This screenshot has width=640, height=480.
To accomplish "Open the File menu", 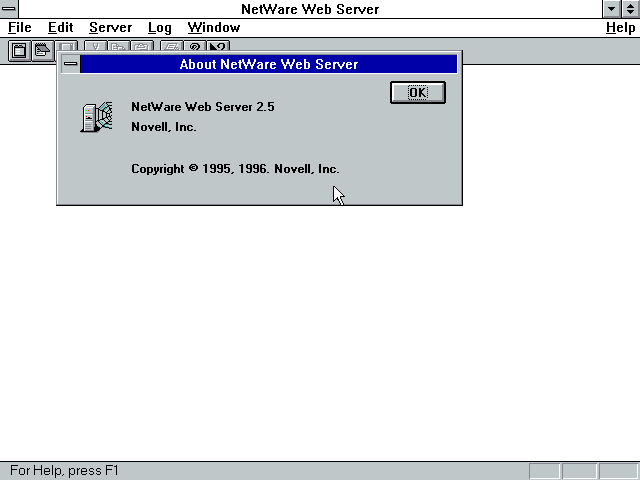I will click(x=20, y=28).
